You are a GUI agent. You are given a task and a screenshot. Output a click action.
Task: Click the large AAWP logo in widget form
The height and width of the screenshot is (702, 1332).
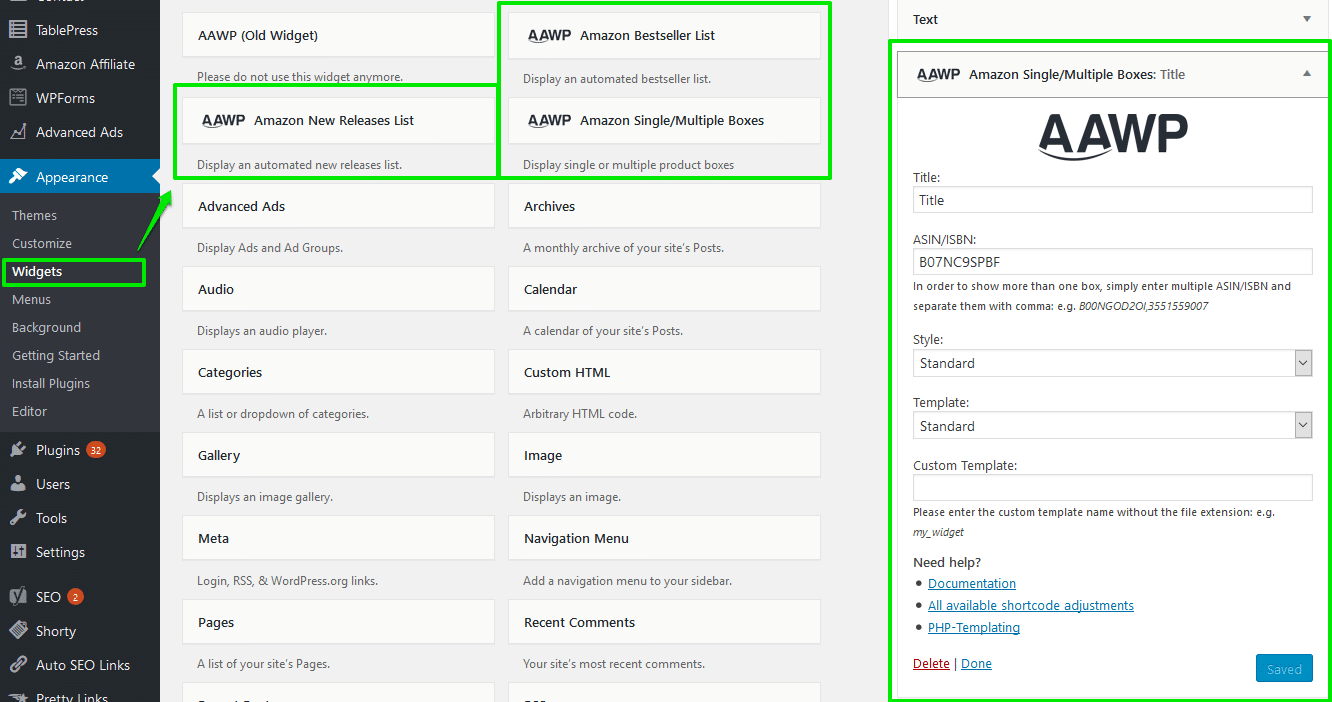pos(1113,136)
